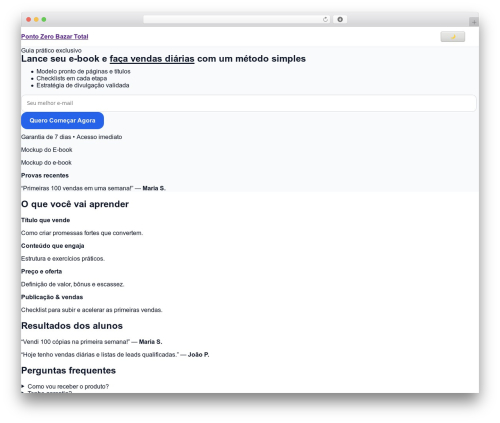
Task: Click the 'Provas recentes' heading
Action: point(45,175)
